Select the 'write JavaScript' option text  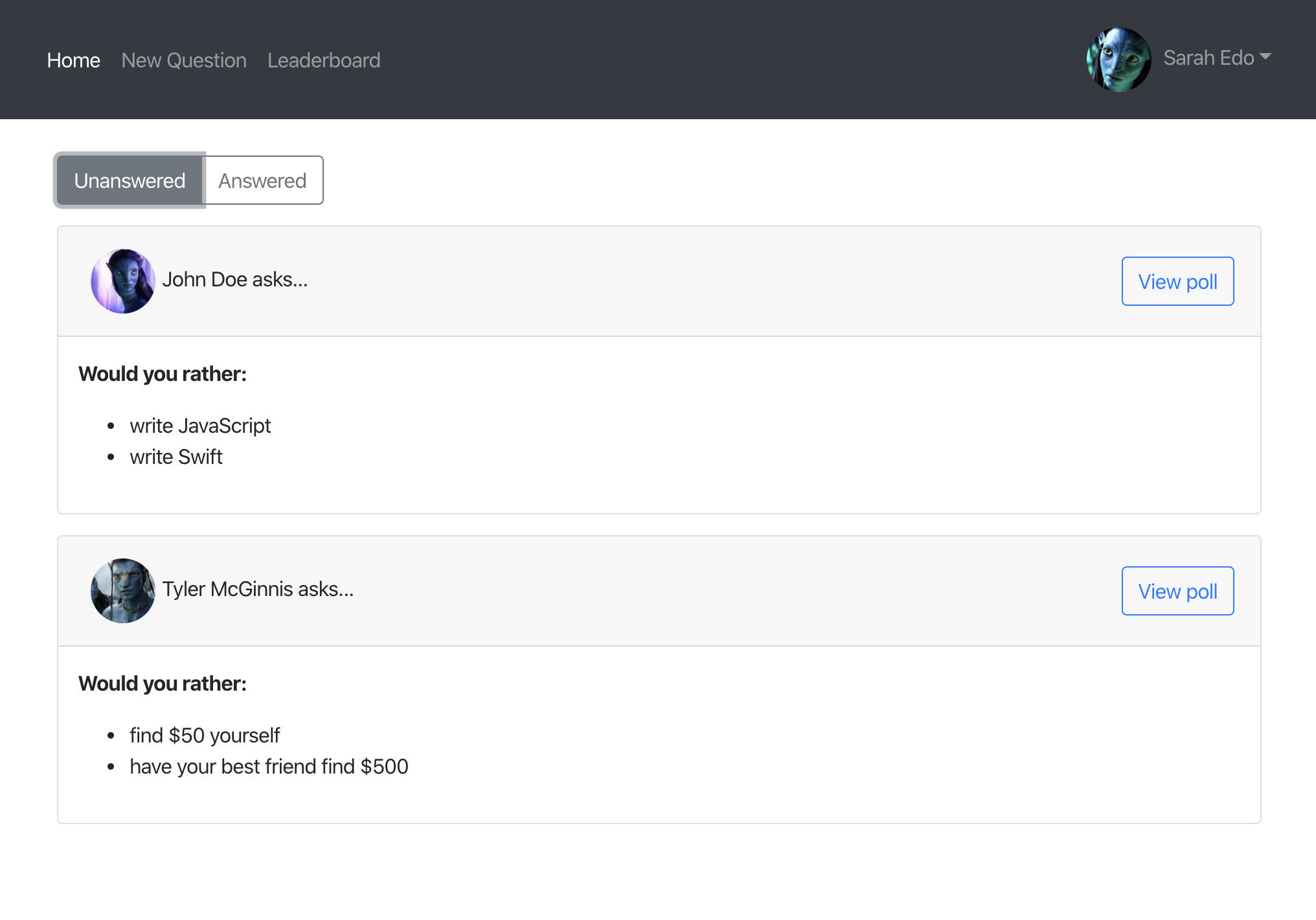pyautogui.click(x=201, y=426)
